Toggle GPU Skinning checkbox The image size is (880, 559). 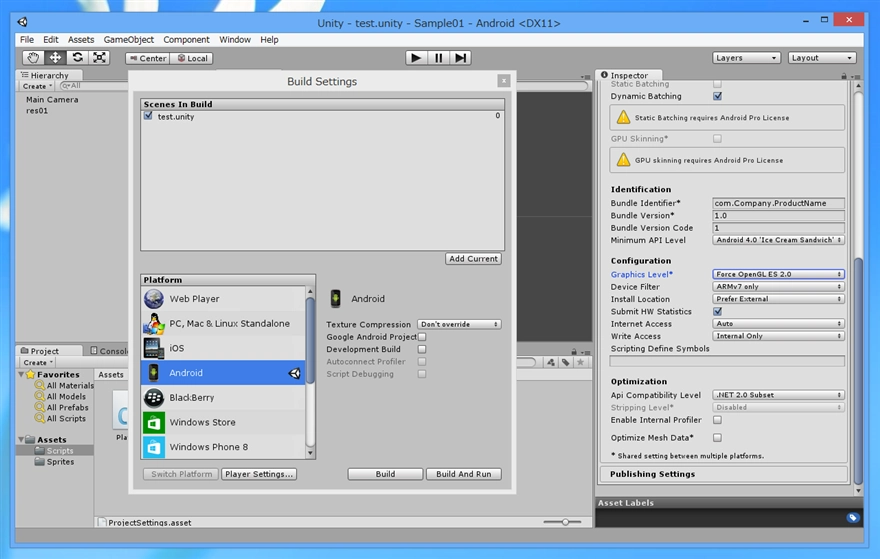click(717, 139)
